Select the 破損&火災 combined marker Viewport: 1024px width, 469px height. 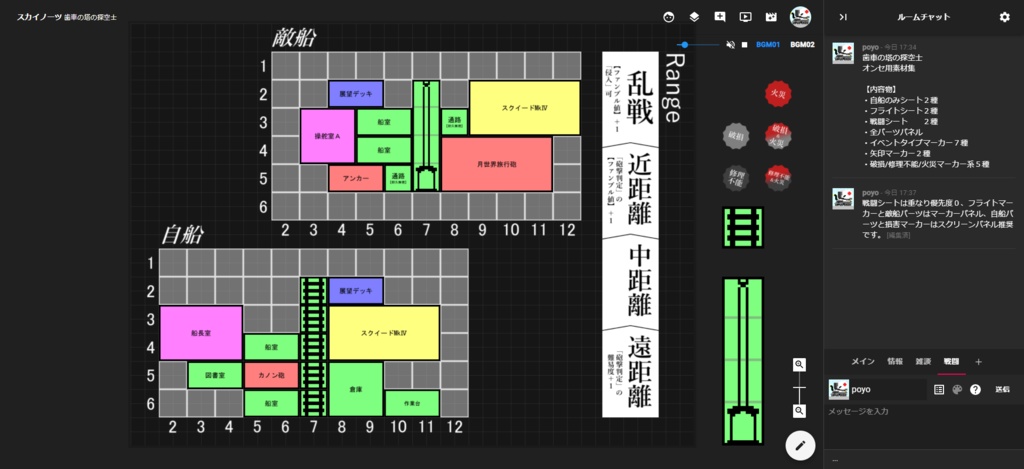pos(778,136)
